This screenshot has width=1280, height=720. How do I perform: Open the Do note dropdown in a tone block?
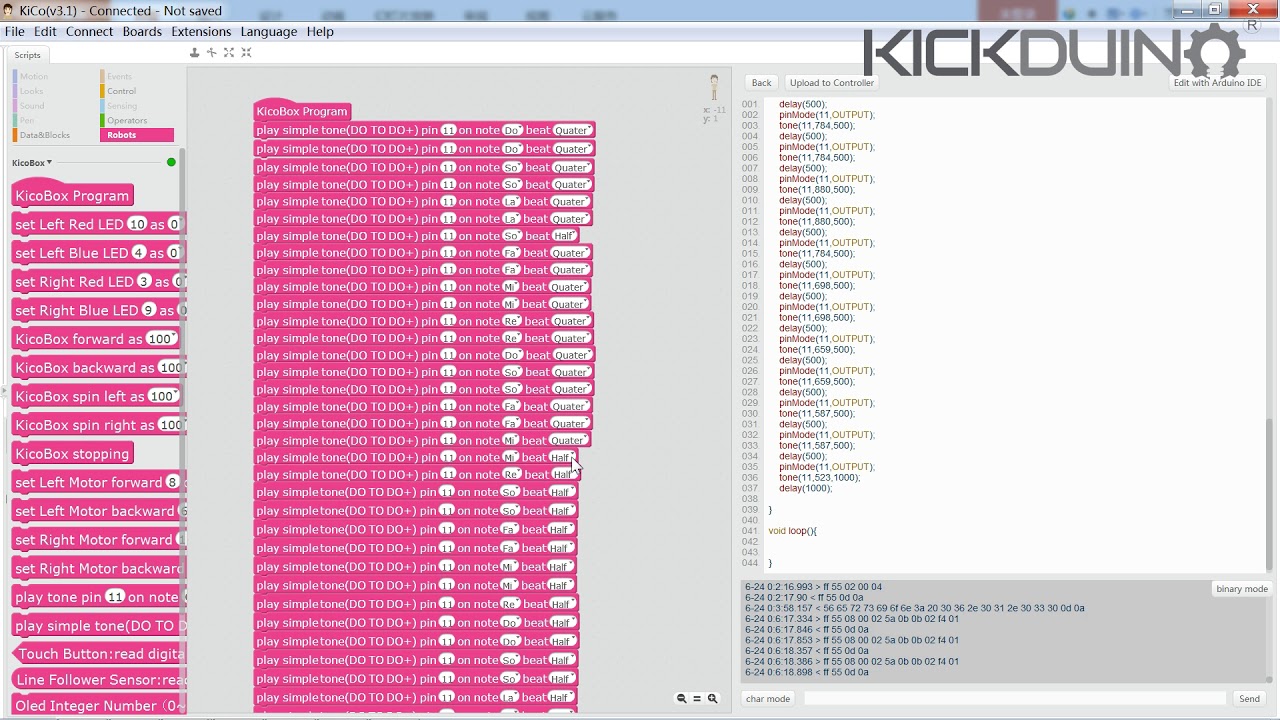[x=512, y=130]
